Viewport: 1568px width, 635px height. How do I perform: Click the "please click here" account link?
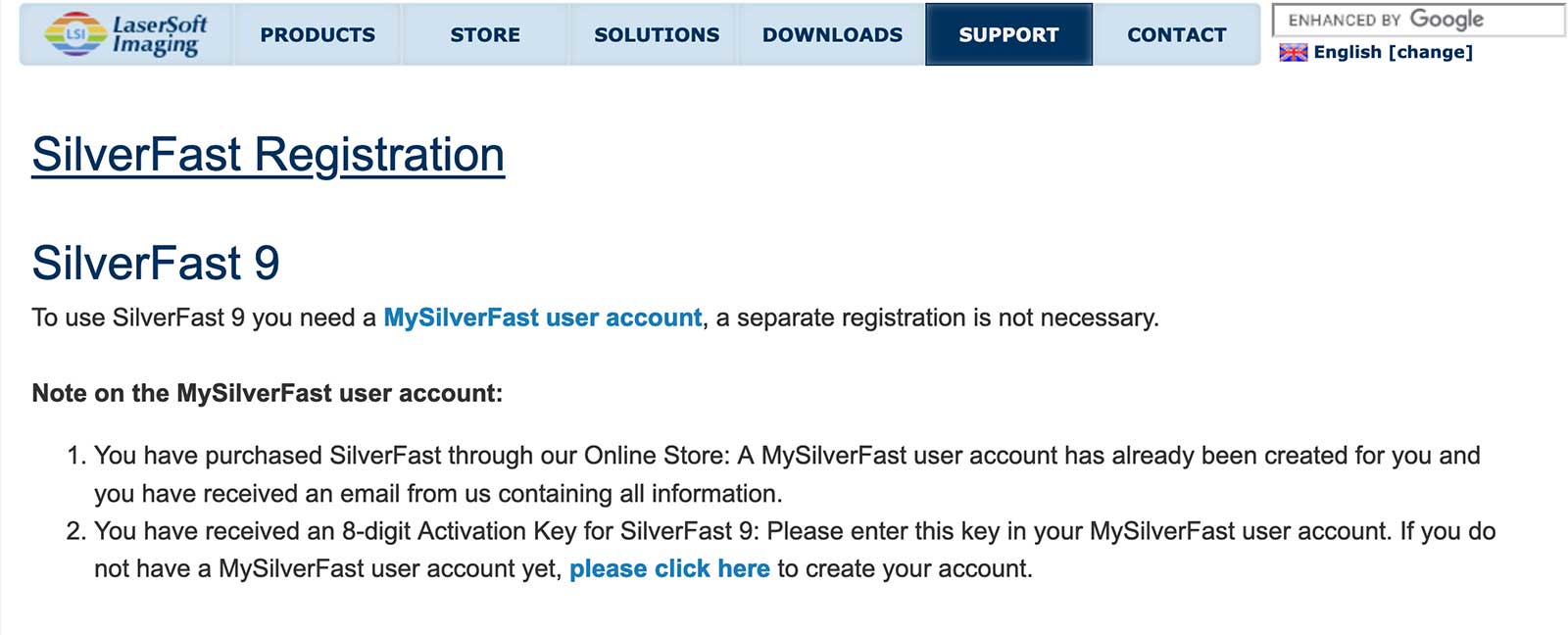click(669, 569)
